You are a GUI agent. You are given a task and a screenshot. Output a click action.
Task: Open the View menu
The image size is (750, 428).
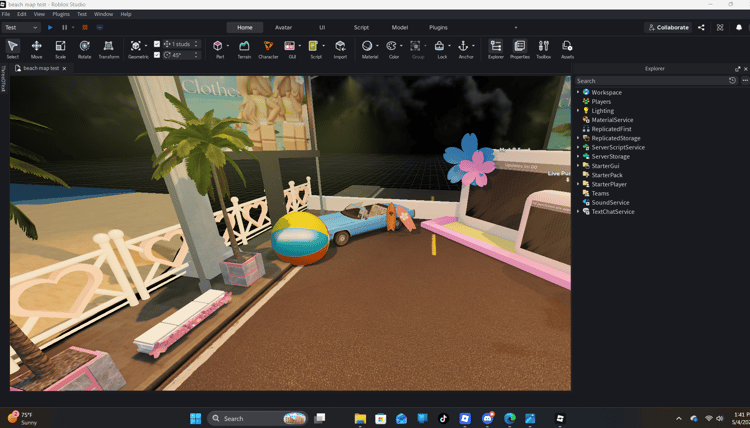pyautogui.click(x=39, y=14)
